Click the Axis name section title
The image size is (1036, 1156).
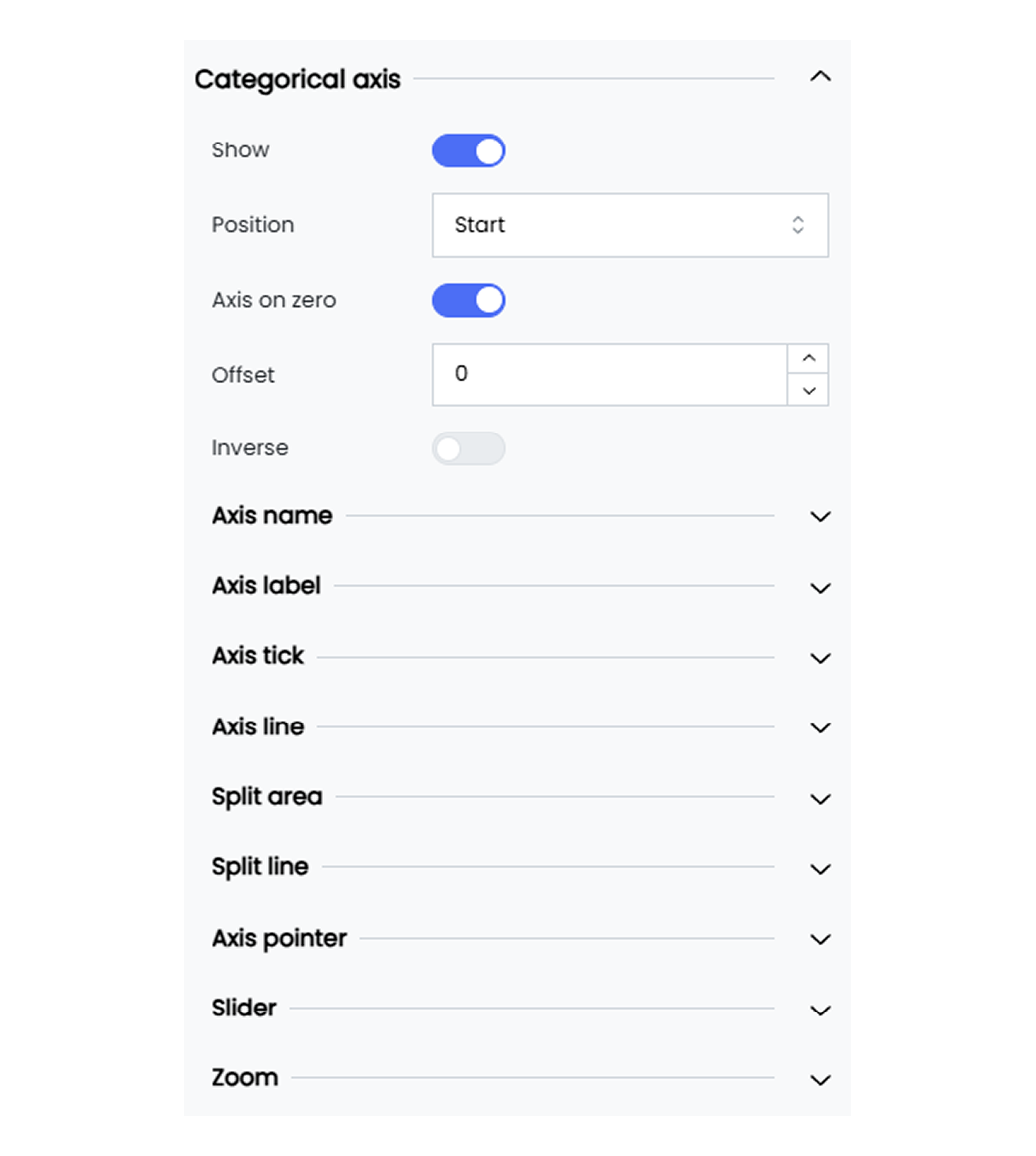(272, 516)
